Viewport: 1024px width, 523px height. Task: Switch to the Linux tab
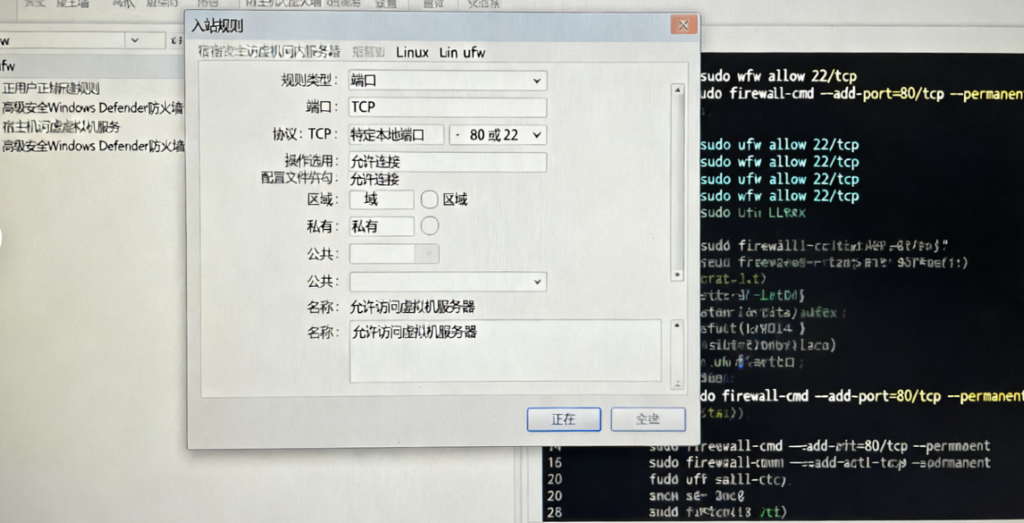click(x=412, y=52)
